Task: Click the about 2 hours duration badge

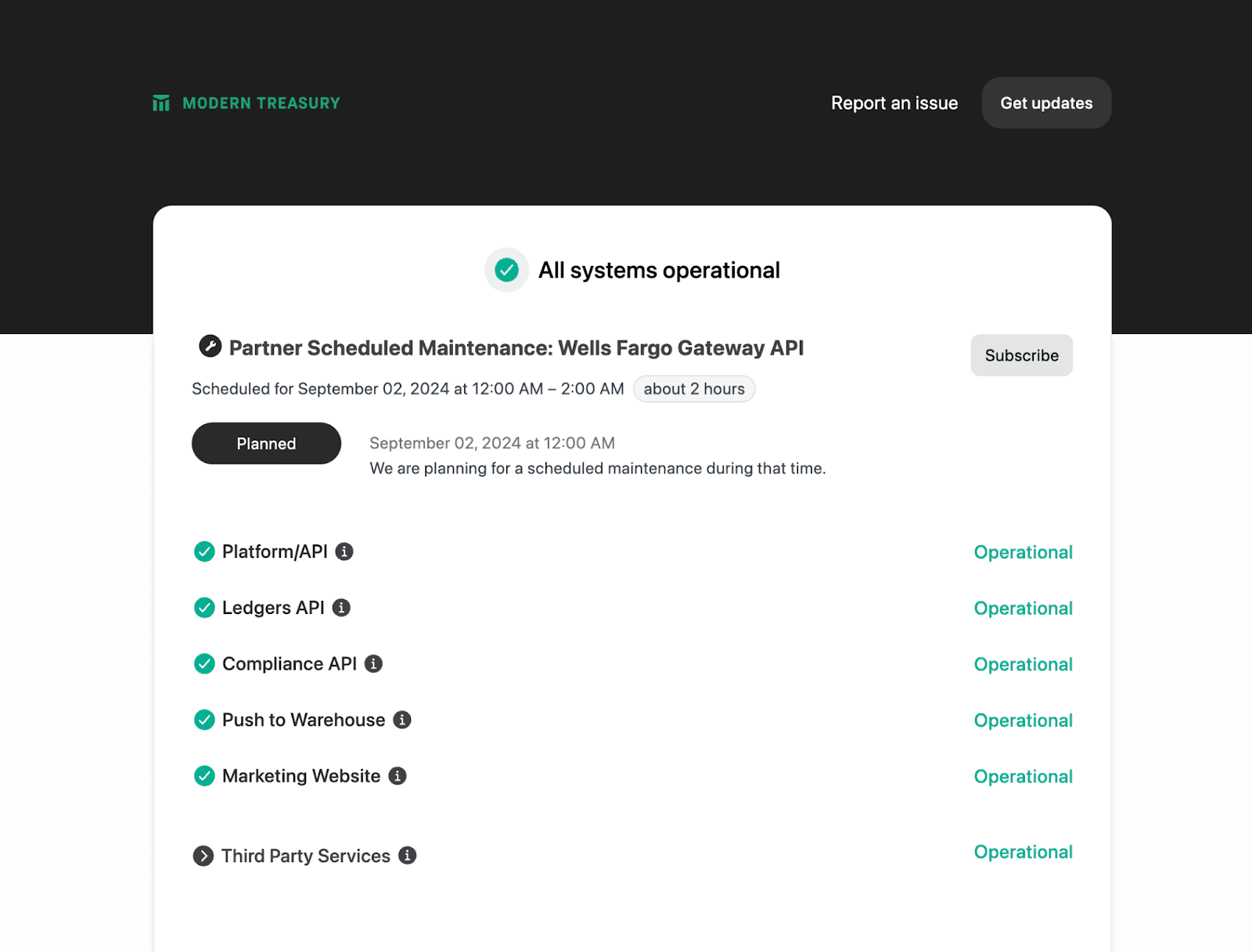Action: click(x=694, y=389)
